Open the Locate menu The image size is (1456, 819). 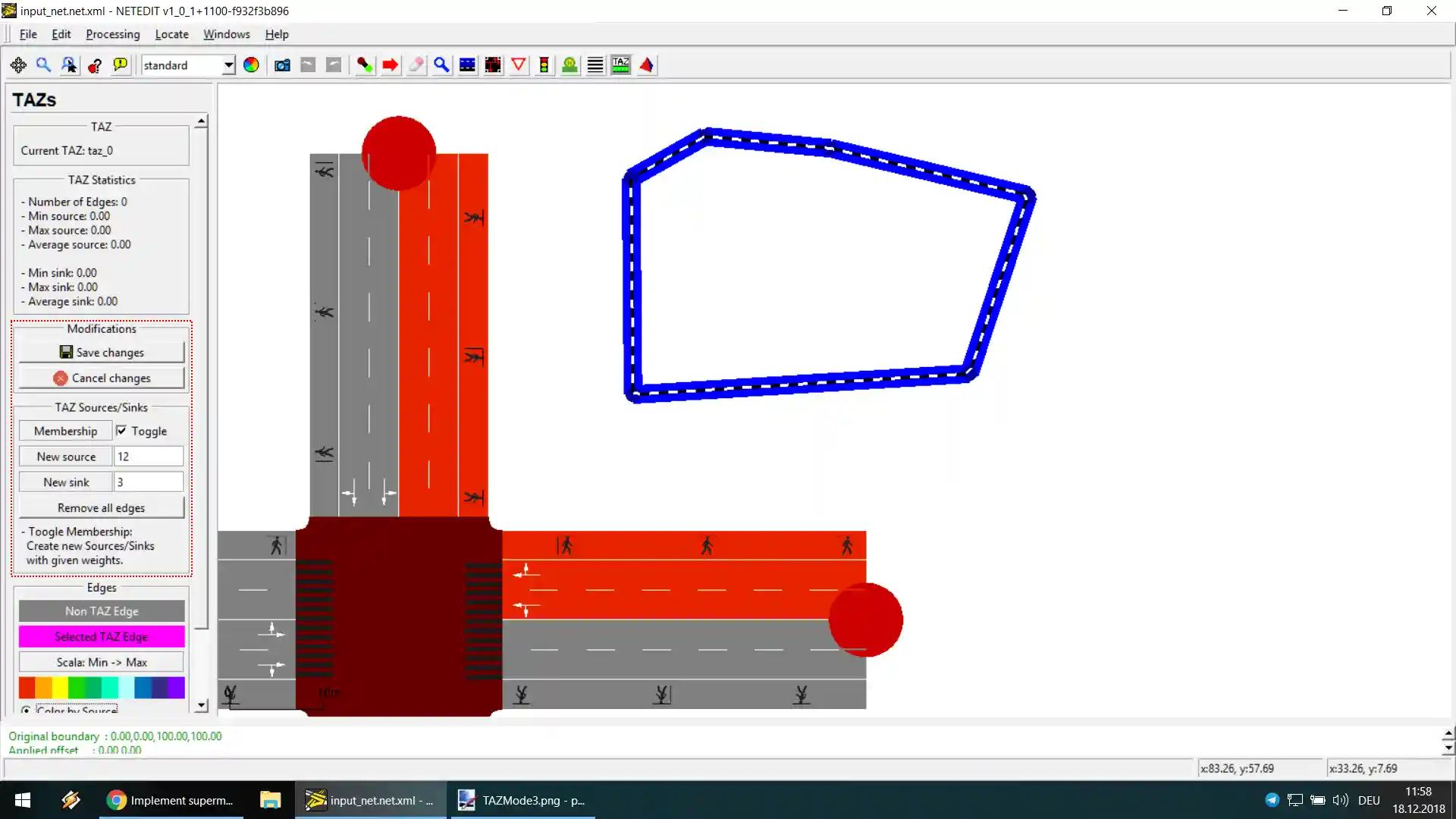(x=171, y=34)
